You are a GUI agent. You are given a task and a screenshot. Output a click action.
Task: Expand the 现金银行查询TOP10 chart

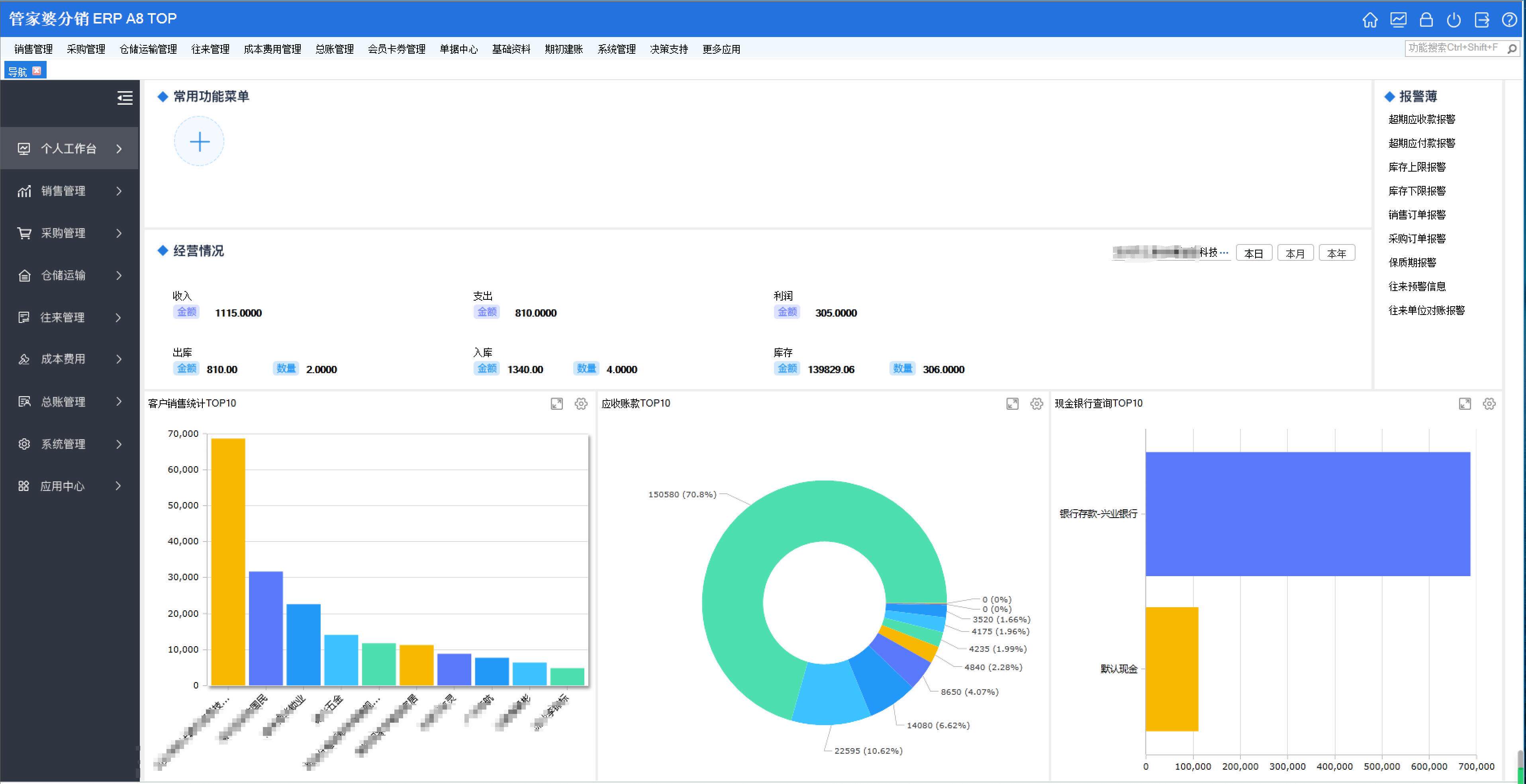point(1464,404)
